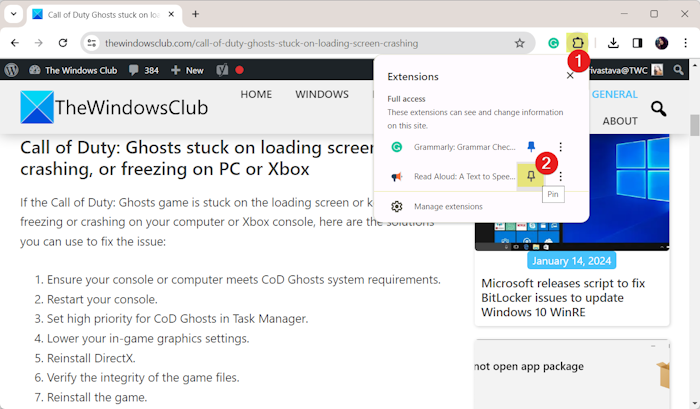
Task: Unpin Grammarly extension
Action: tap(531, 146)
